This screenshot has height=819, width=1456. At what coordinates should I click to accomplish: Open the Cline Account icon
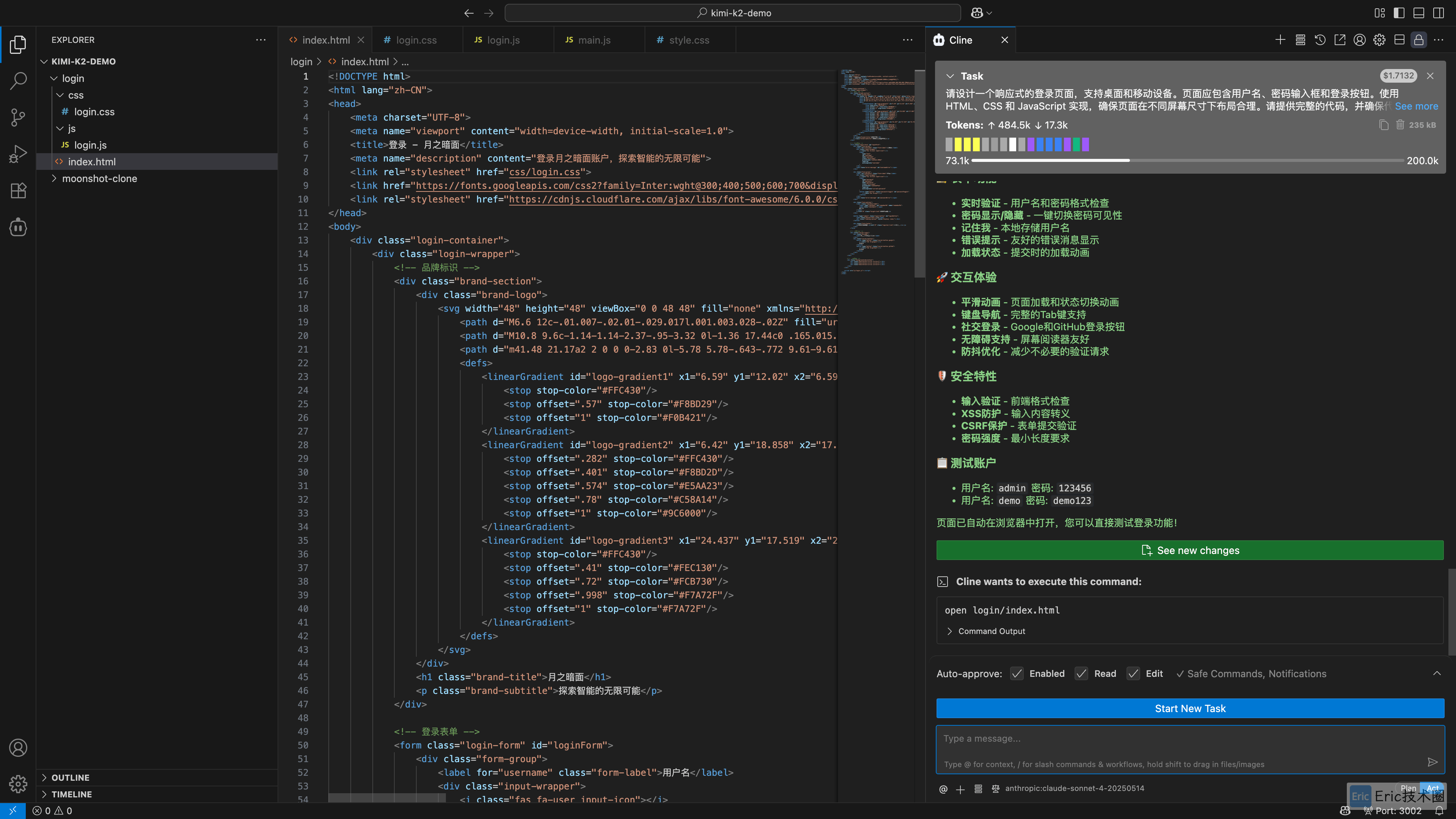(1359, 39)
